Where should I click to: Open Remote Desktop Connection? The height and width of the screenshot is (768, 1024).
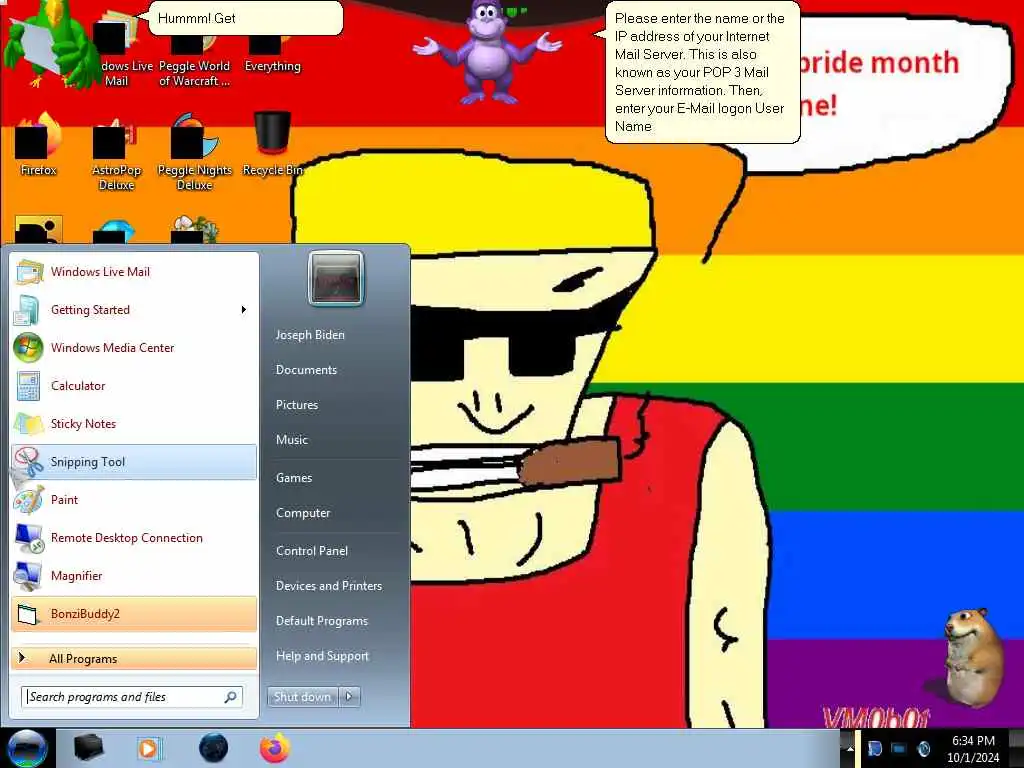click(x=134, y=537)
